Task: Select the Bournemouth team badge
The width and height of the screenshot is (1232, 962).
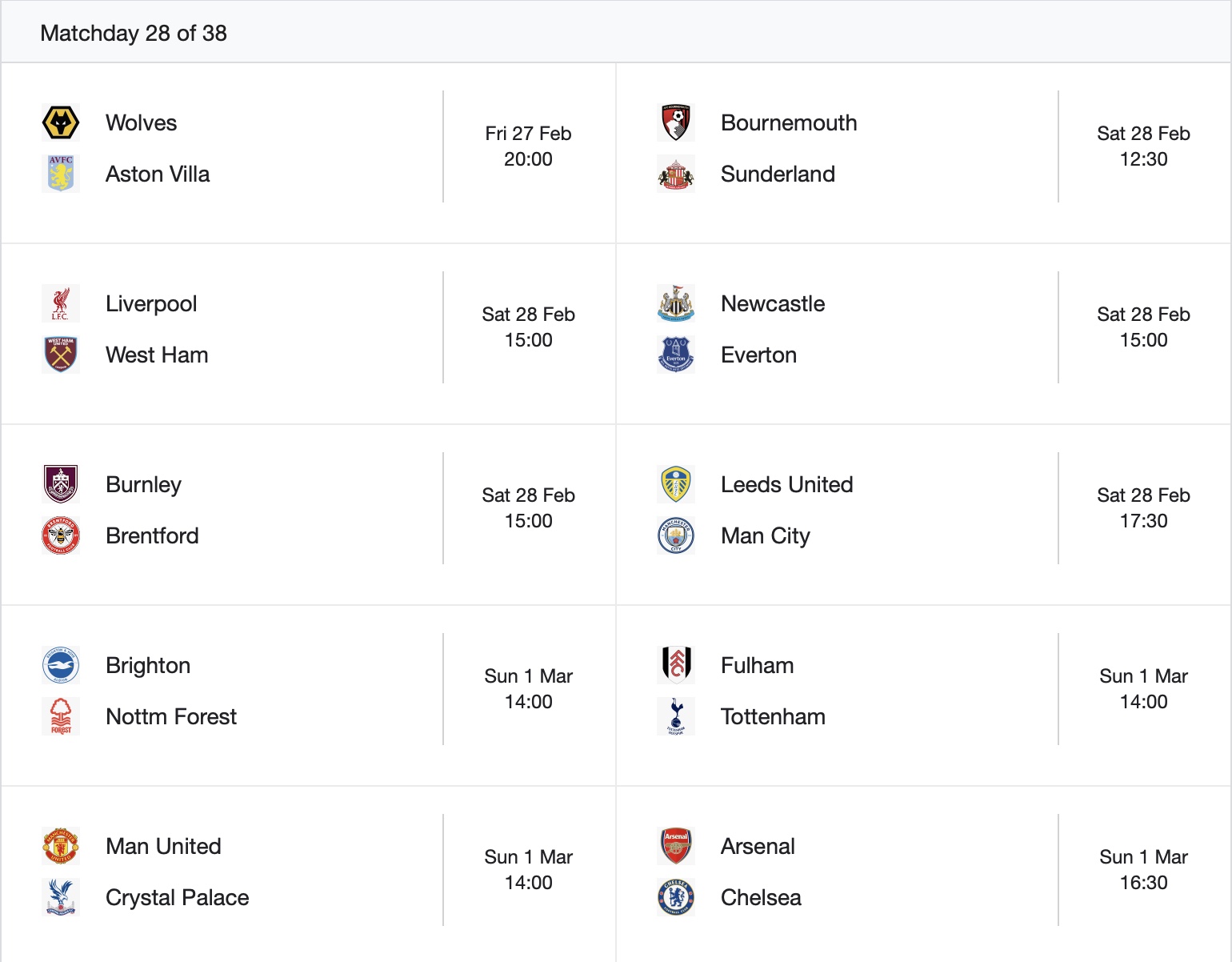Action: (676, 123)
